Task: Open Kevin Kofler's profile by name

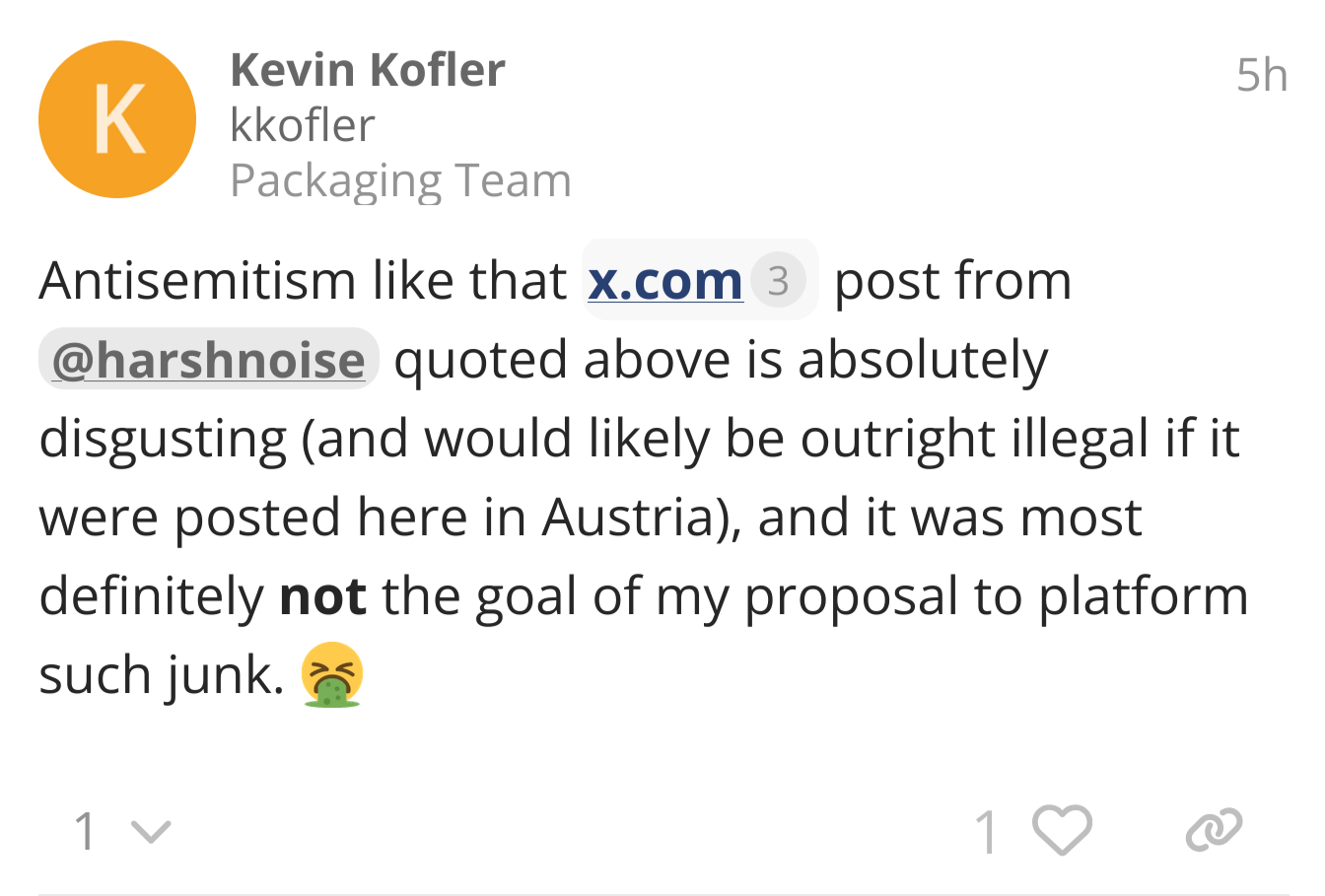Action: pyautogui.click(x=367, y=70)
